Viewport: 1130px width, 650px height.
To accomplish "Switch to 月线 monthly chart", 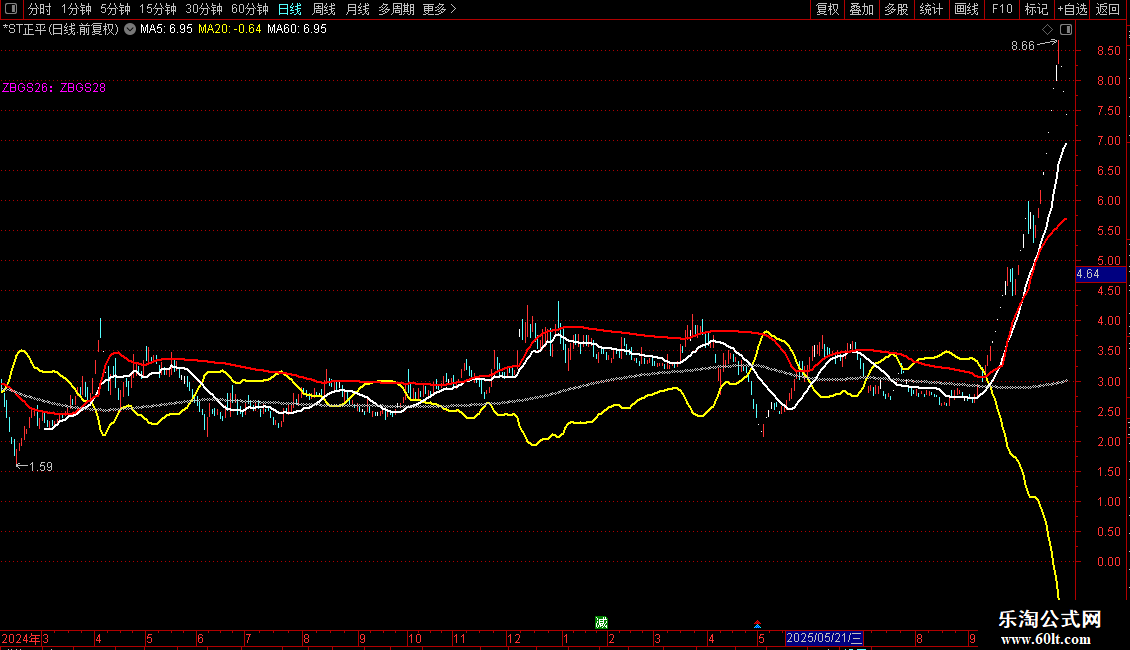I will (357, 9).
